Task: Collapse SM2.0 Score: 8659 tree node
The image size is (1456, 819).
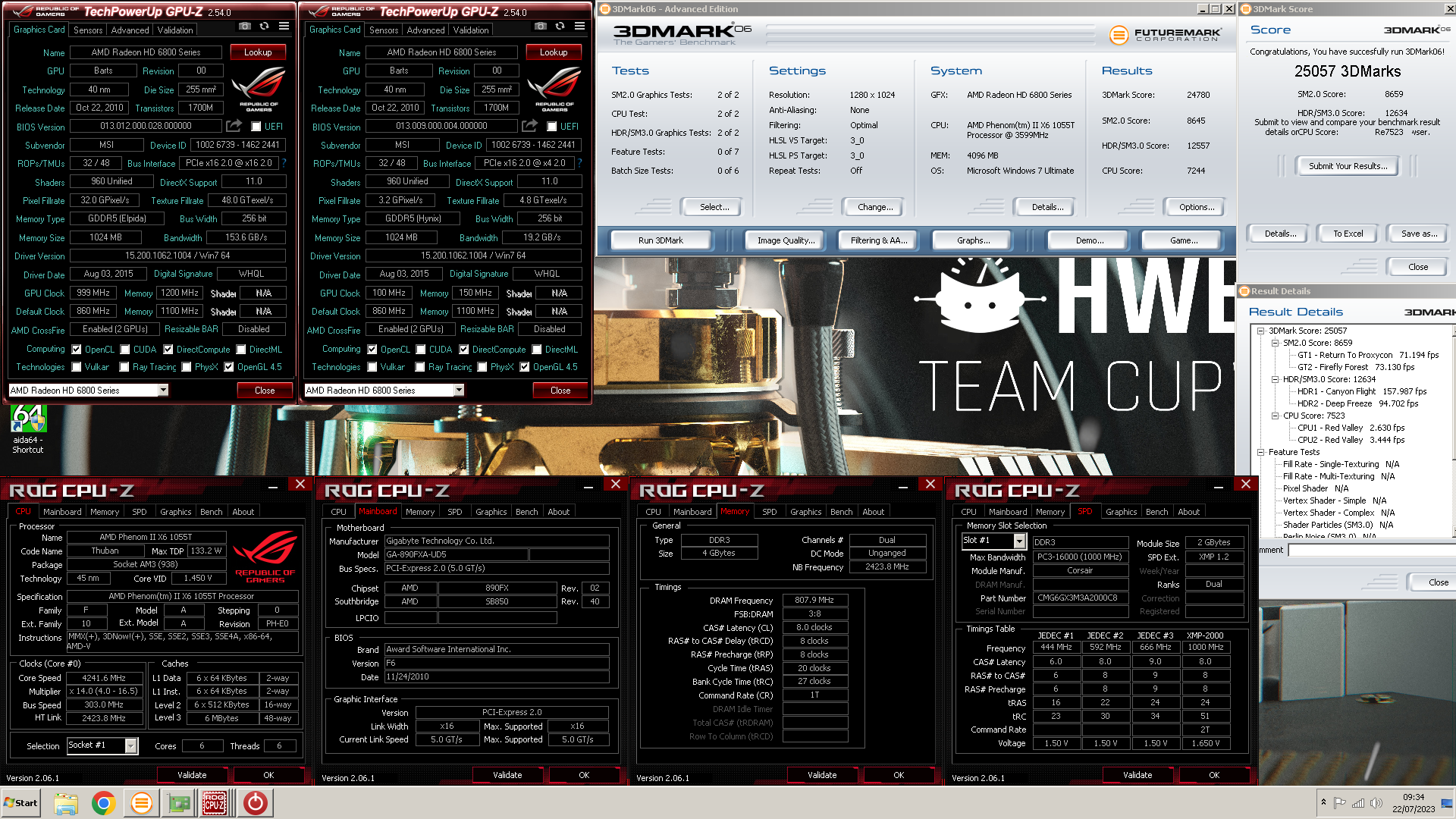Action: pos(1276,343)
